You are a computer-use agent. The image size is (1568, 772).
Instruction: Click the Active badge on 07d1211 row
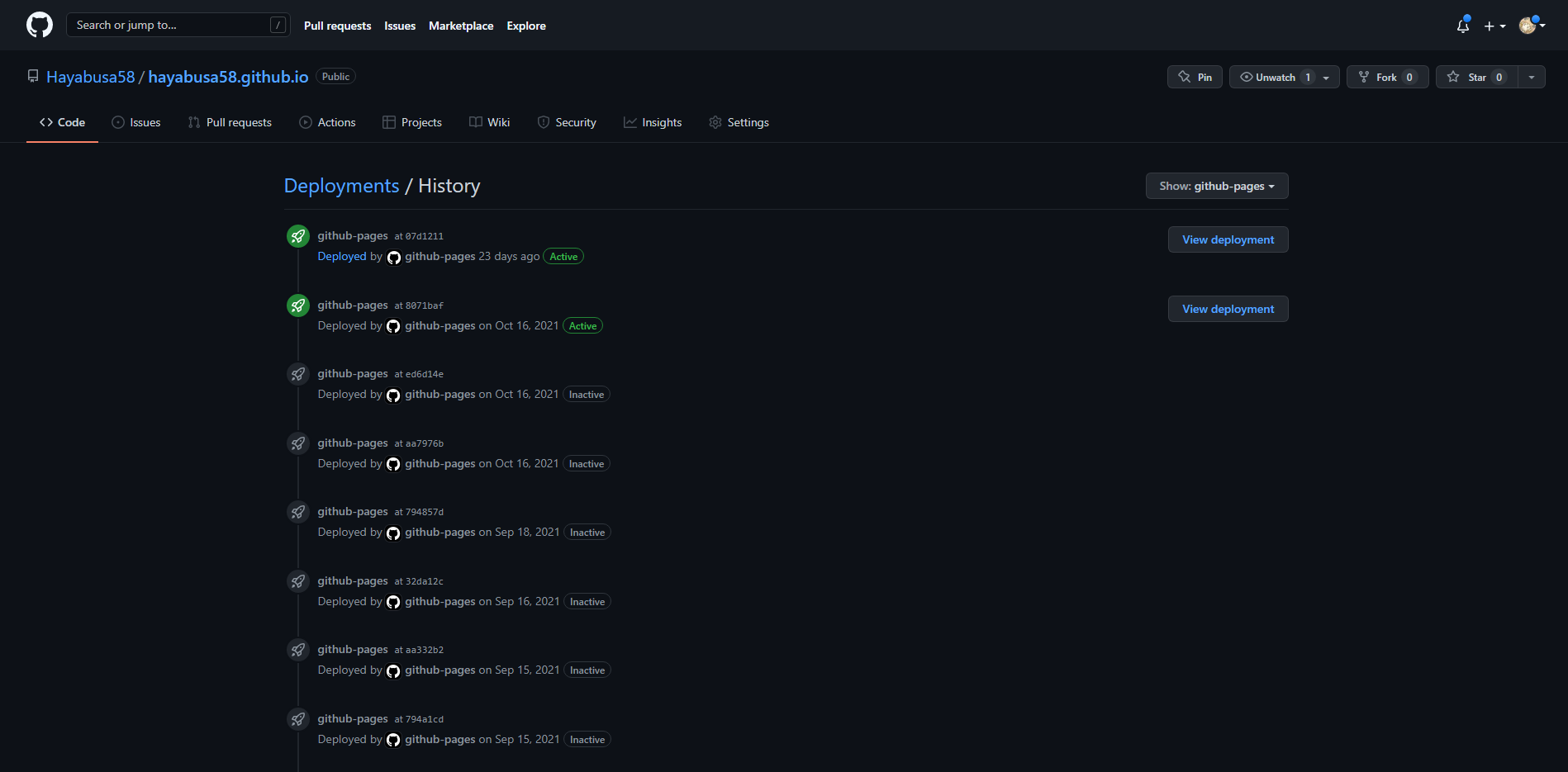point(563,257)
